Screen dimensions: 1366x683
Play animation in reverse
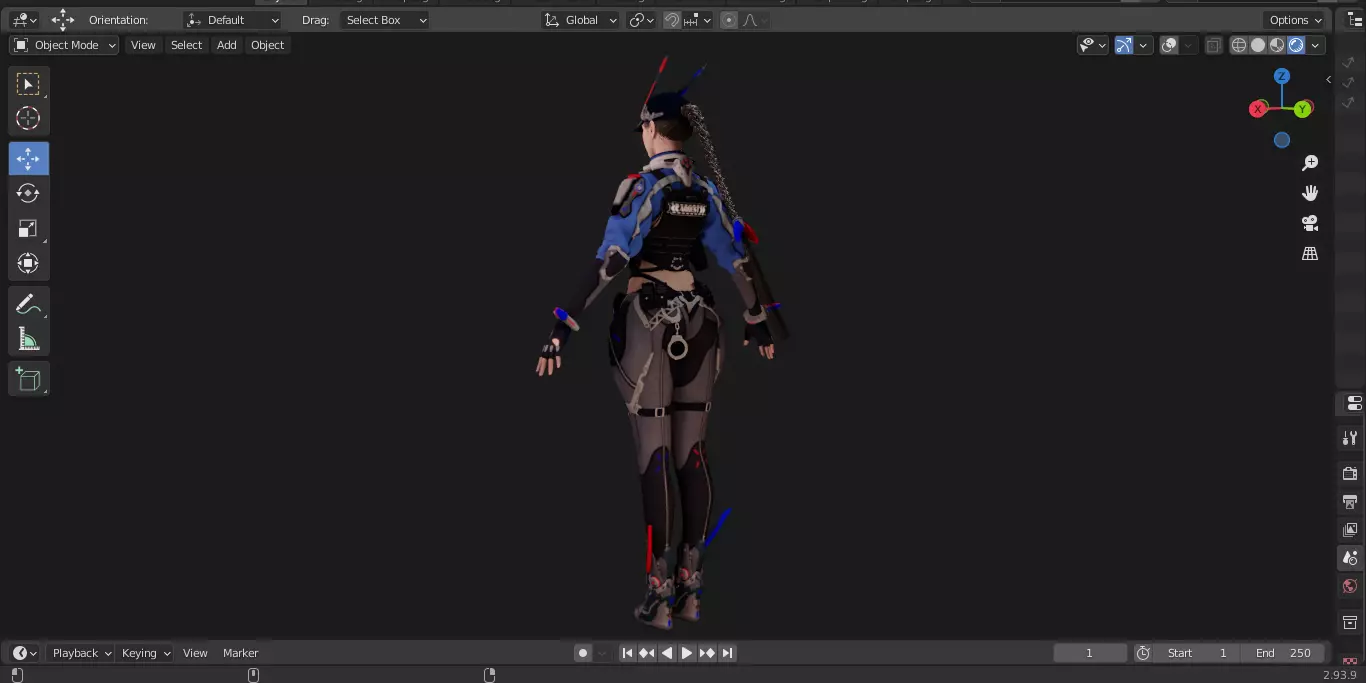pos(667,653)
